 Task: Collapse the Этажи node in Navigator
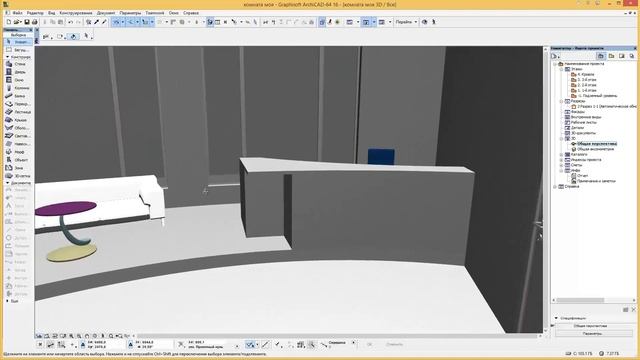561,69
